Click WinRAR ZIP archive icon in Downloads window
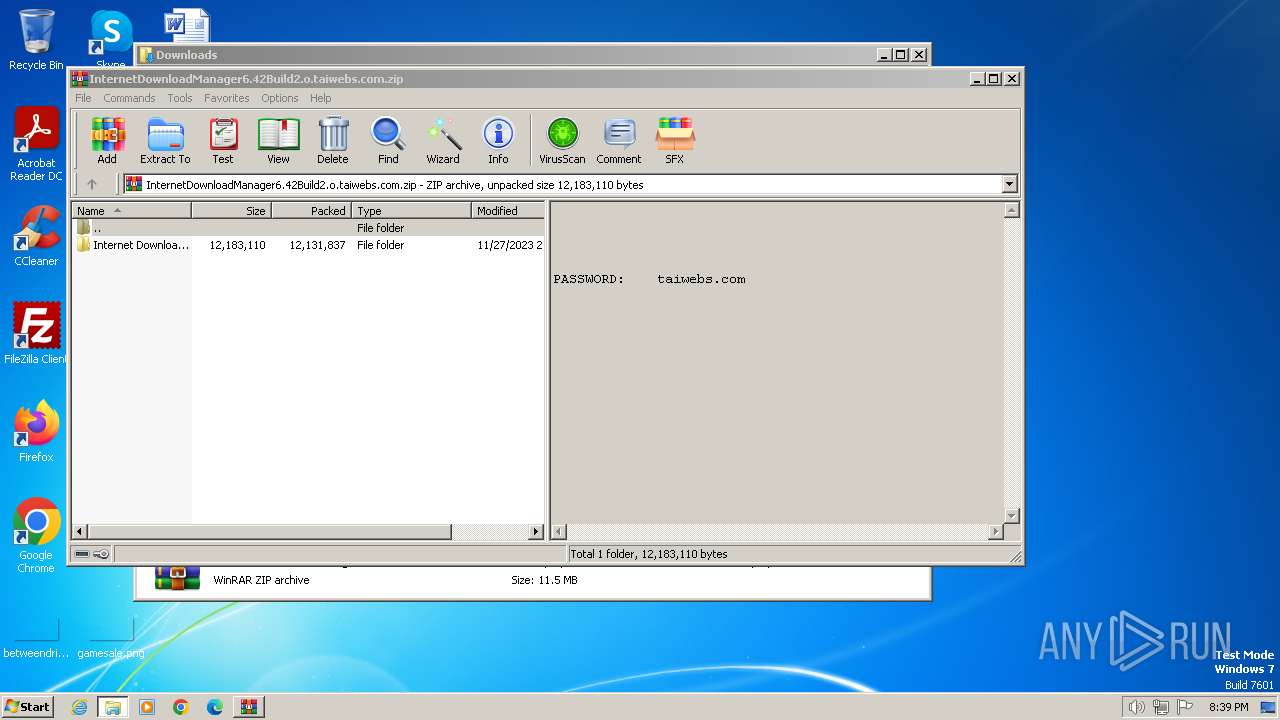Screen dimensions: 1280x720 coord(177,579)
